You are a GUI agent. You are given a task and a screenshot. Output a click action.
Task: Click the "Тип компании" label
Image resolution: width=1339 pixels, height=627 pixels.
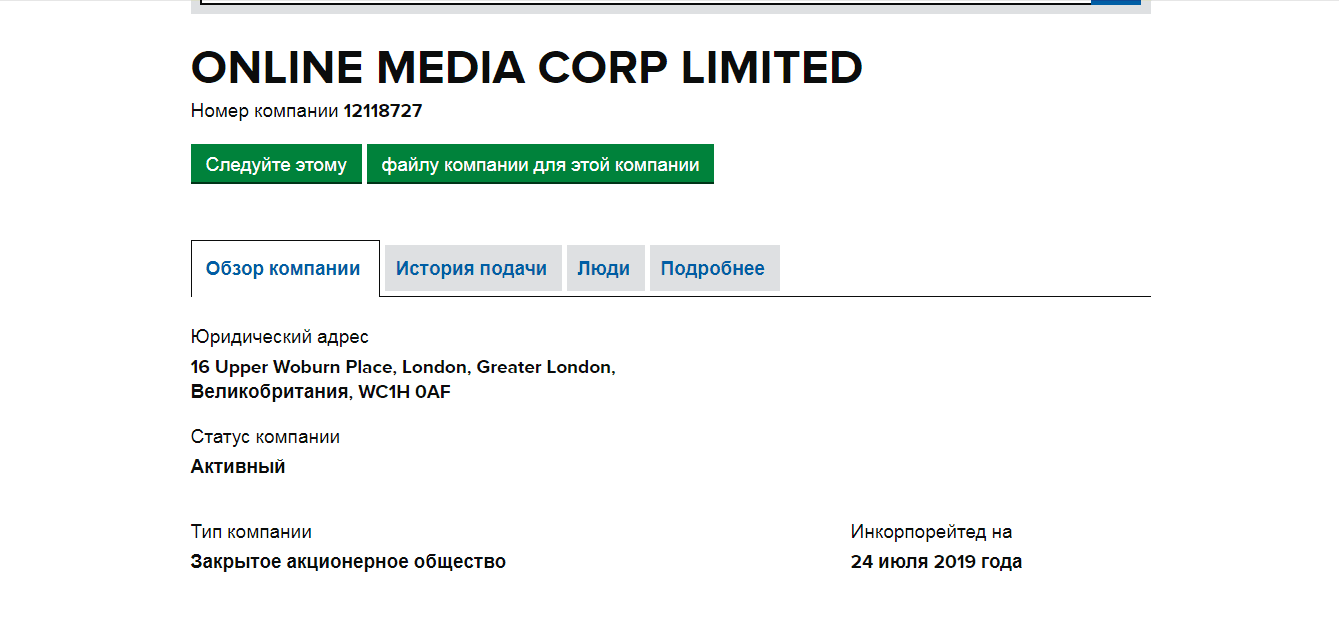[x=251, y=532]
